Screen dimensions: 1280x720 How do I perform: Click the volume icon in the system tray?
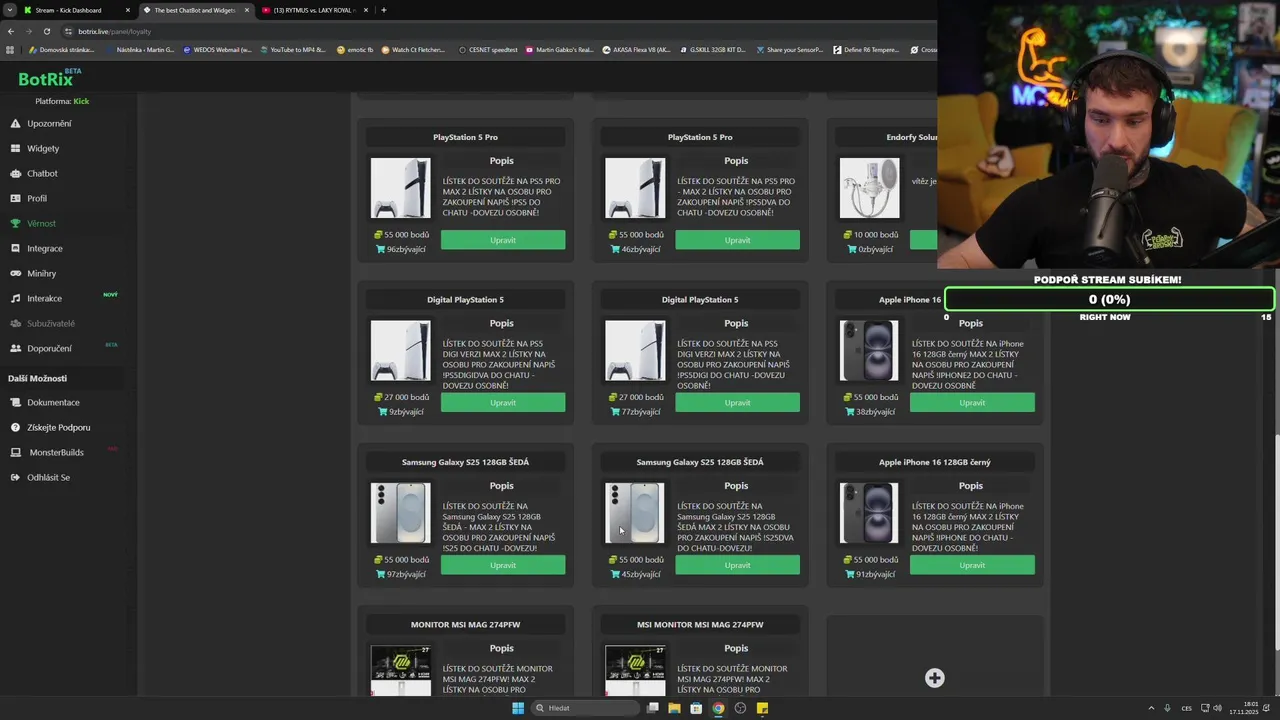pos(1217,708)
